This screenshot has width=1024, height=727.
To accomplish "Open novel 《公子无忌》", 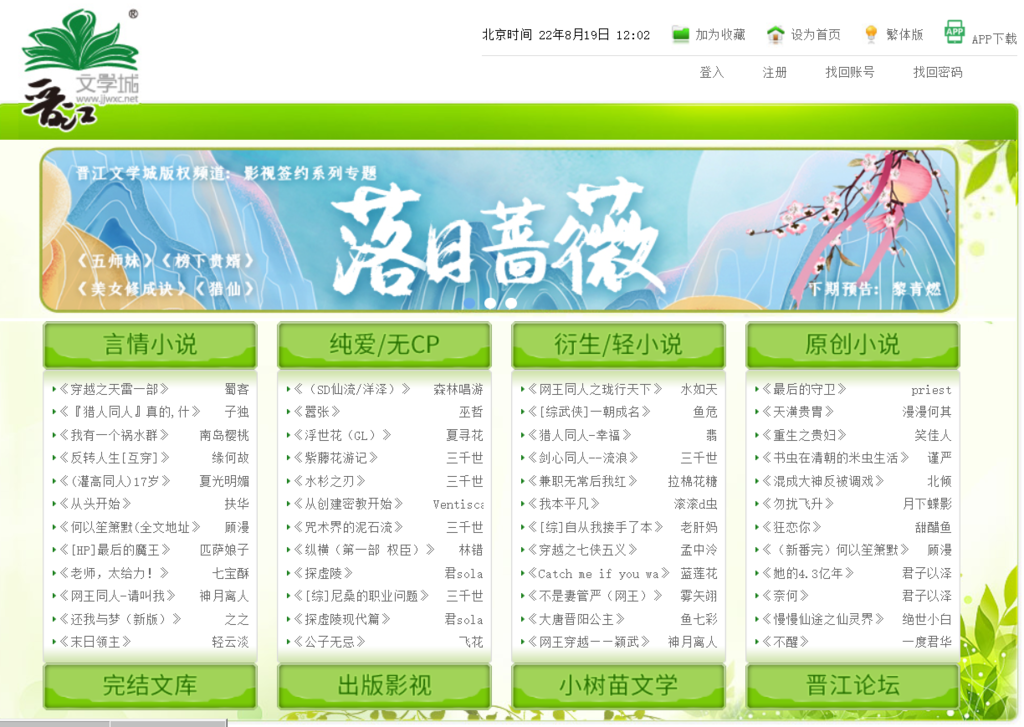I will click(330, 642).
